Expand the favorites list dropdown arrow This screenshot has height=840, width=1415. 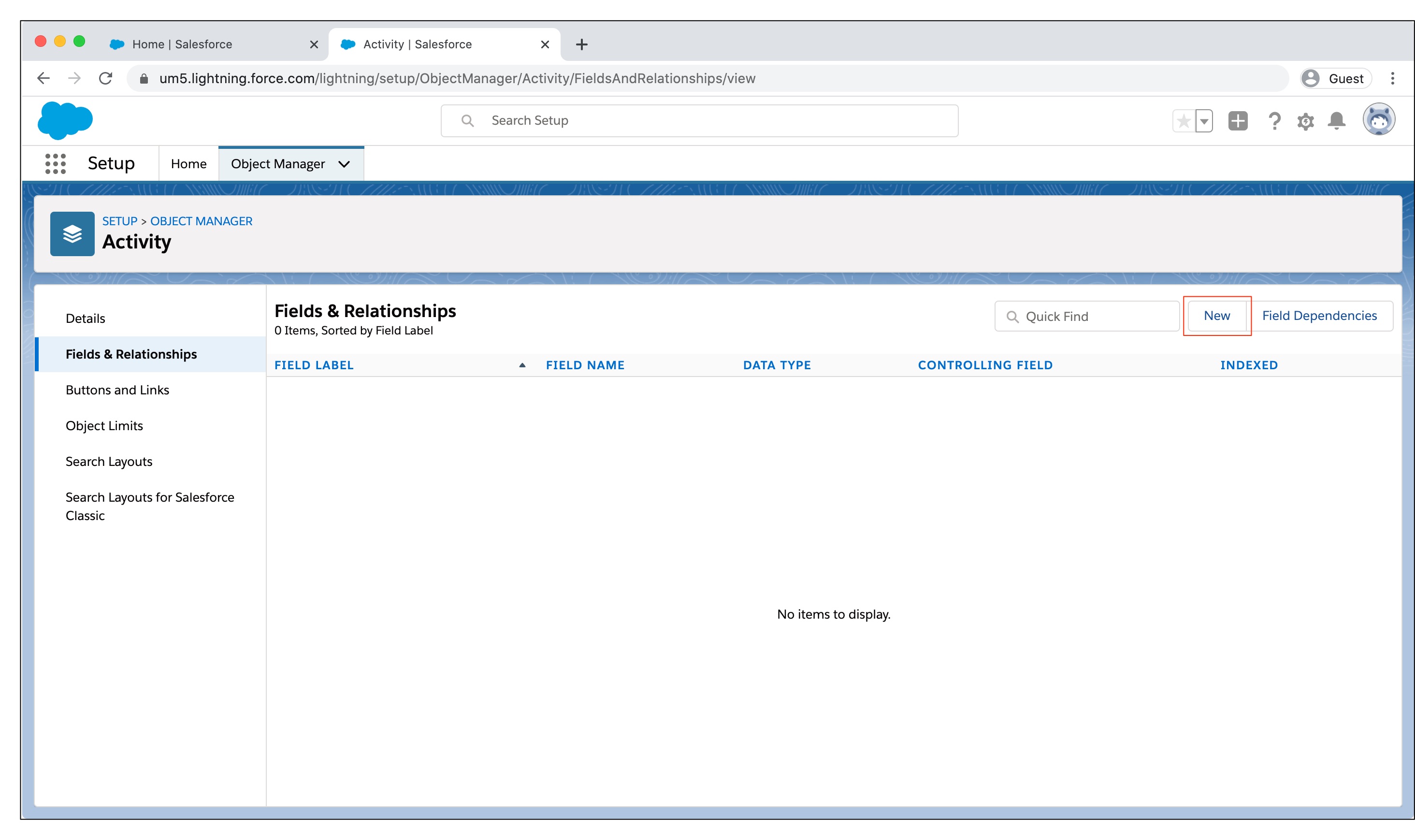[x=1204, y=120]
